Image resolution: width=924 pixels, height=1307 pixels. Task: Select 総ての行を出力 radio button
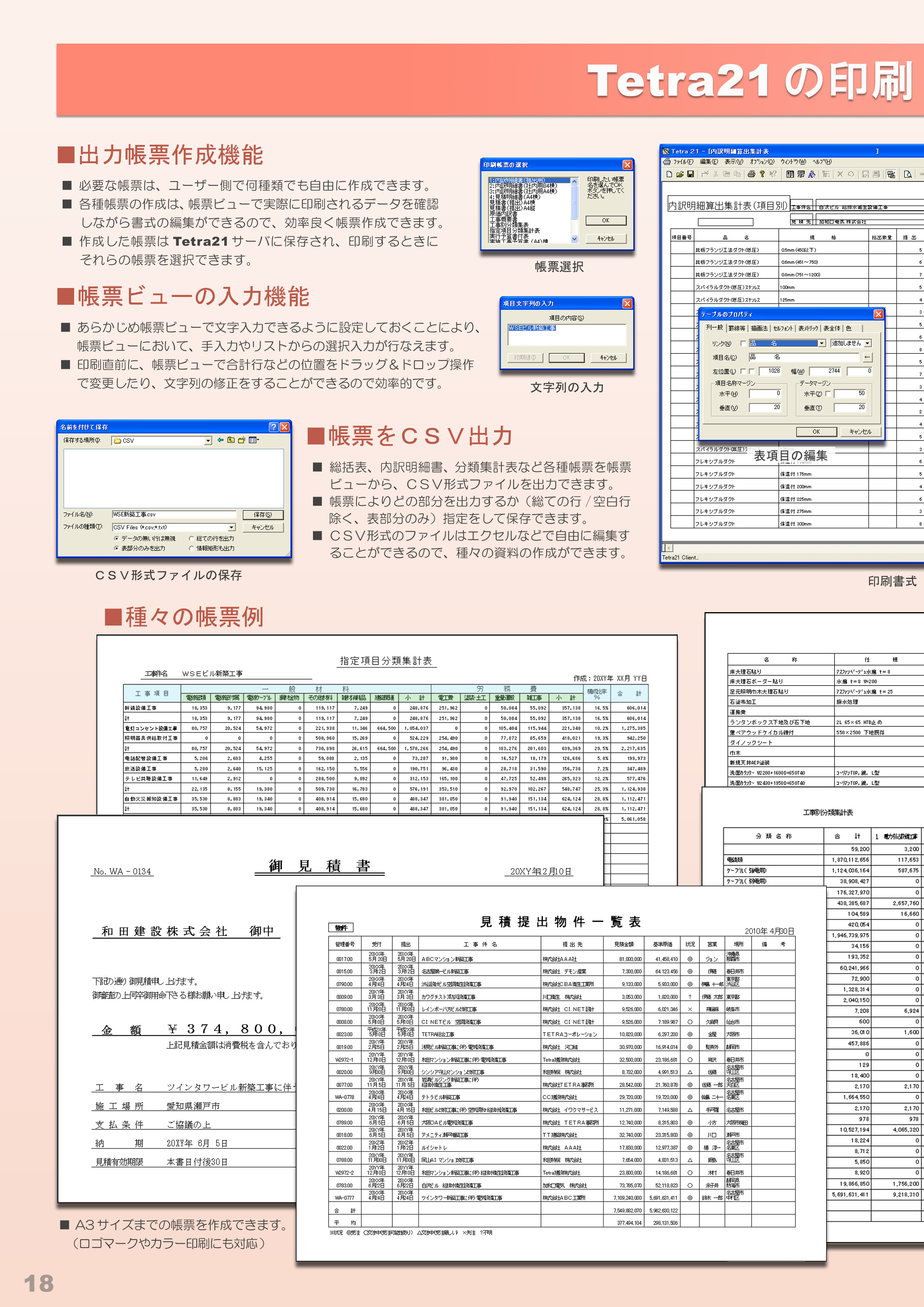[192, 538]
